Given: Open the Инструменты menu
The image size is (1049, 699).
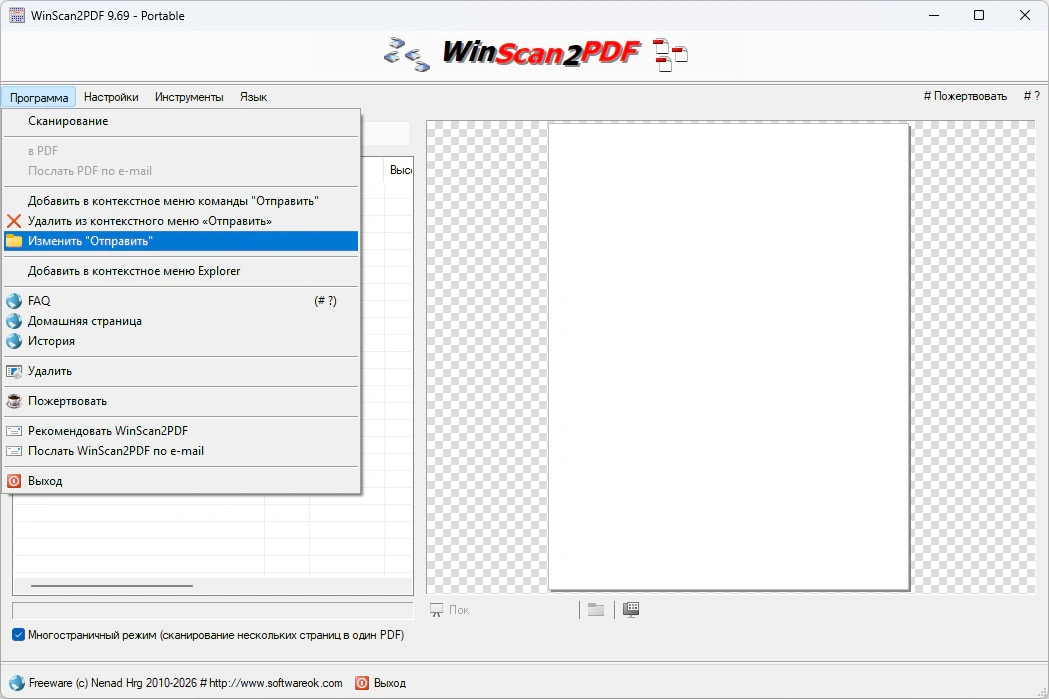Looking at the screenshot, I should click(189, 97).
